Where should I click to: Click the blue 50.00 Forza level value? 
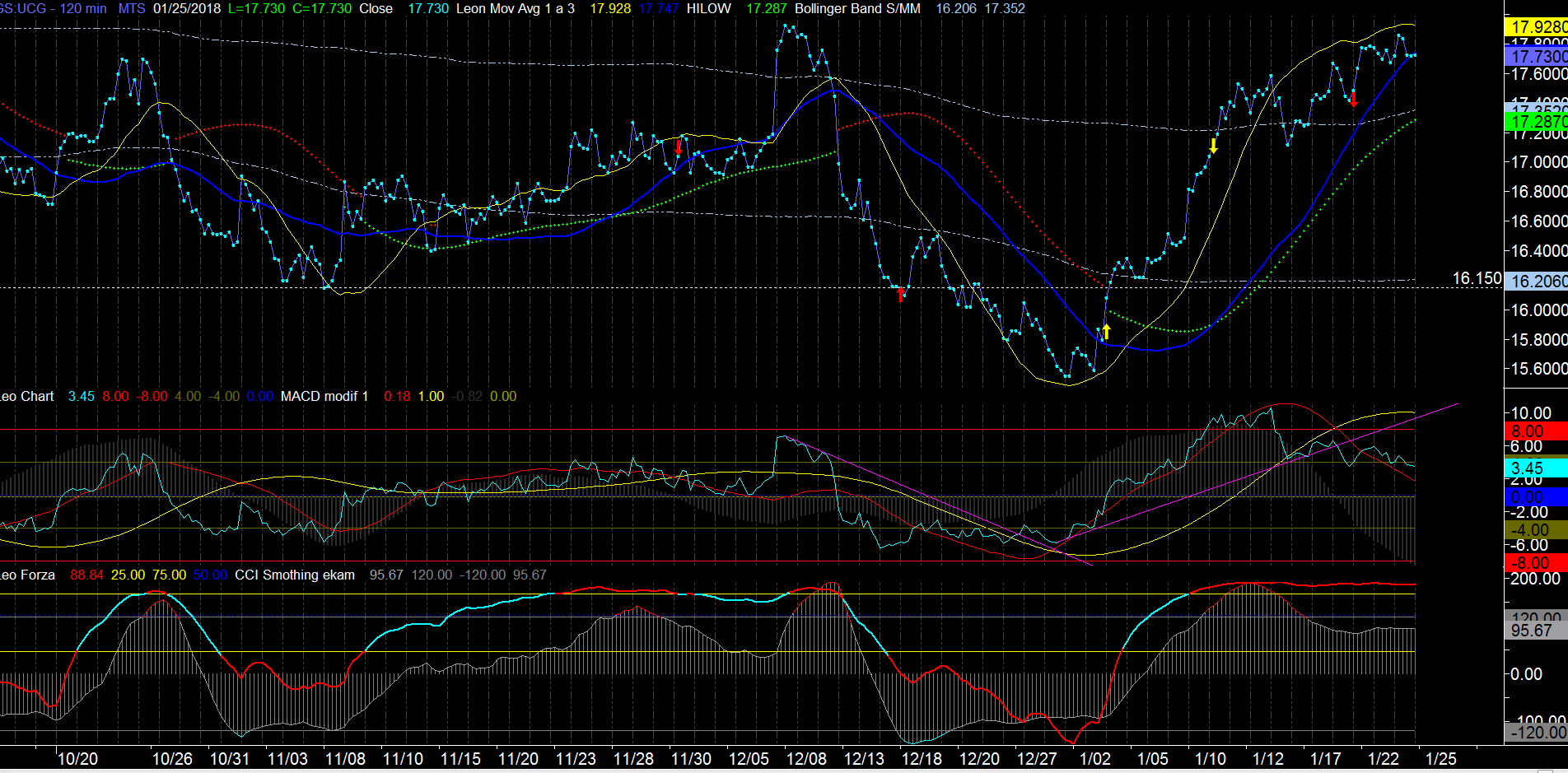click(x=210, y=575)
